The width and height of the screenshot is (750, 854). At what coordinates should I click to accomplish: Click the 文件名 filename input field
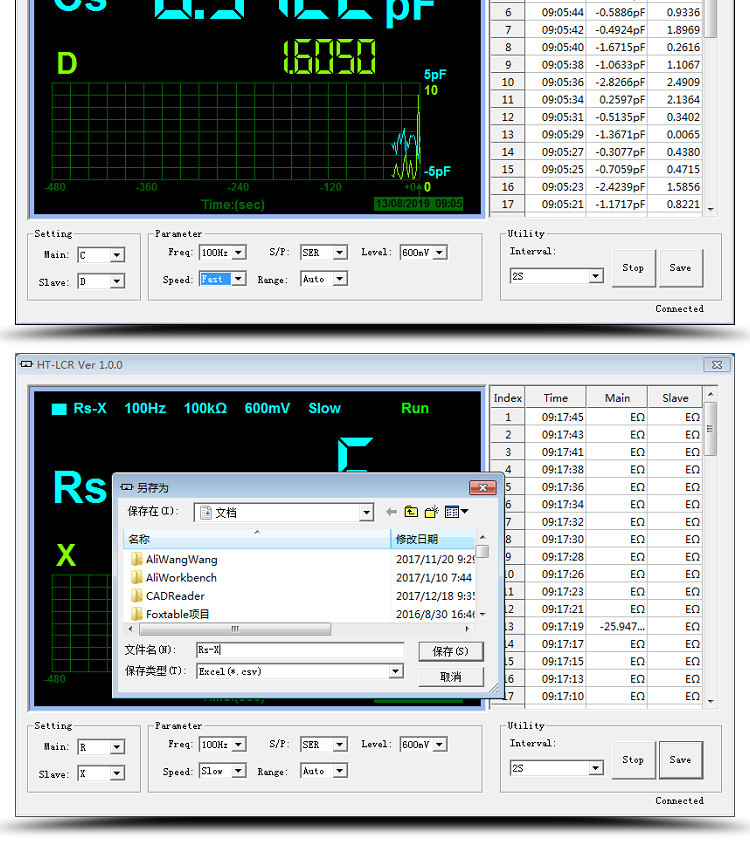click(300, 650)
